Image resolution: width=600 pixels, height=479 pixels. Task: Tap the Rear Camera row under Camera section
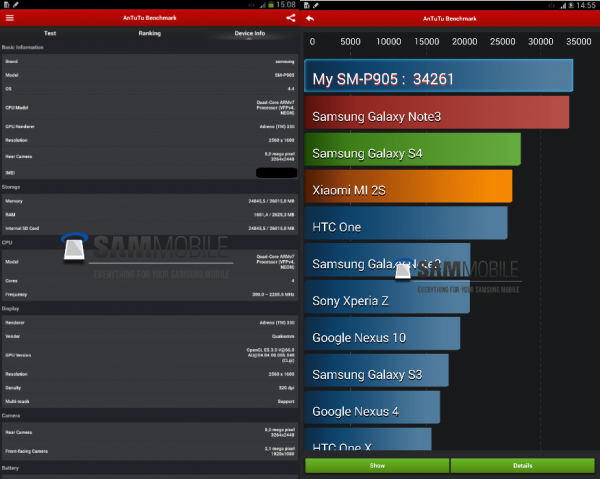coord(150,432)
